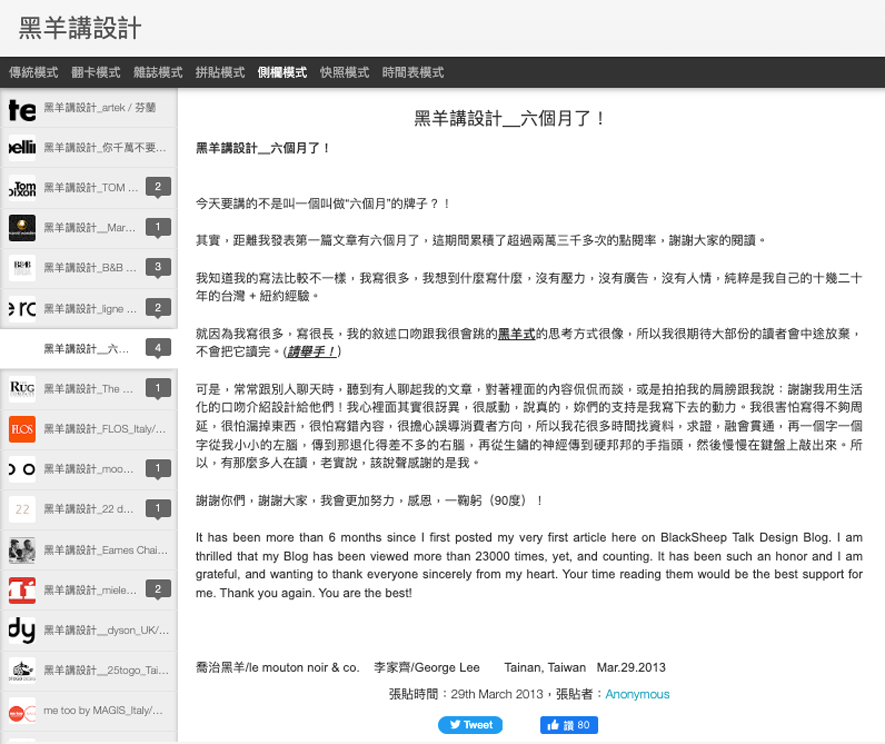This screenshot has width=885, height=744.
Task: Open the Anonymous author link
Action: pos(637,694)
